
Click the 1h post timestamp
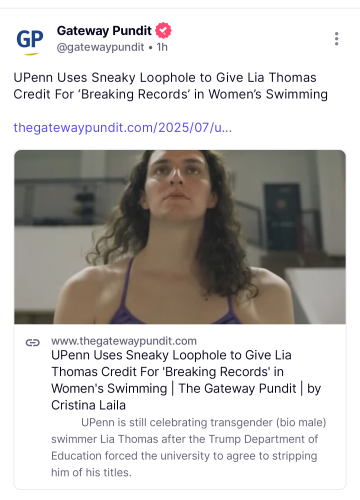point(162,47)
